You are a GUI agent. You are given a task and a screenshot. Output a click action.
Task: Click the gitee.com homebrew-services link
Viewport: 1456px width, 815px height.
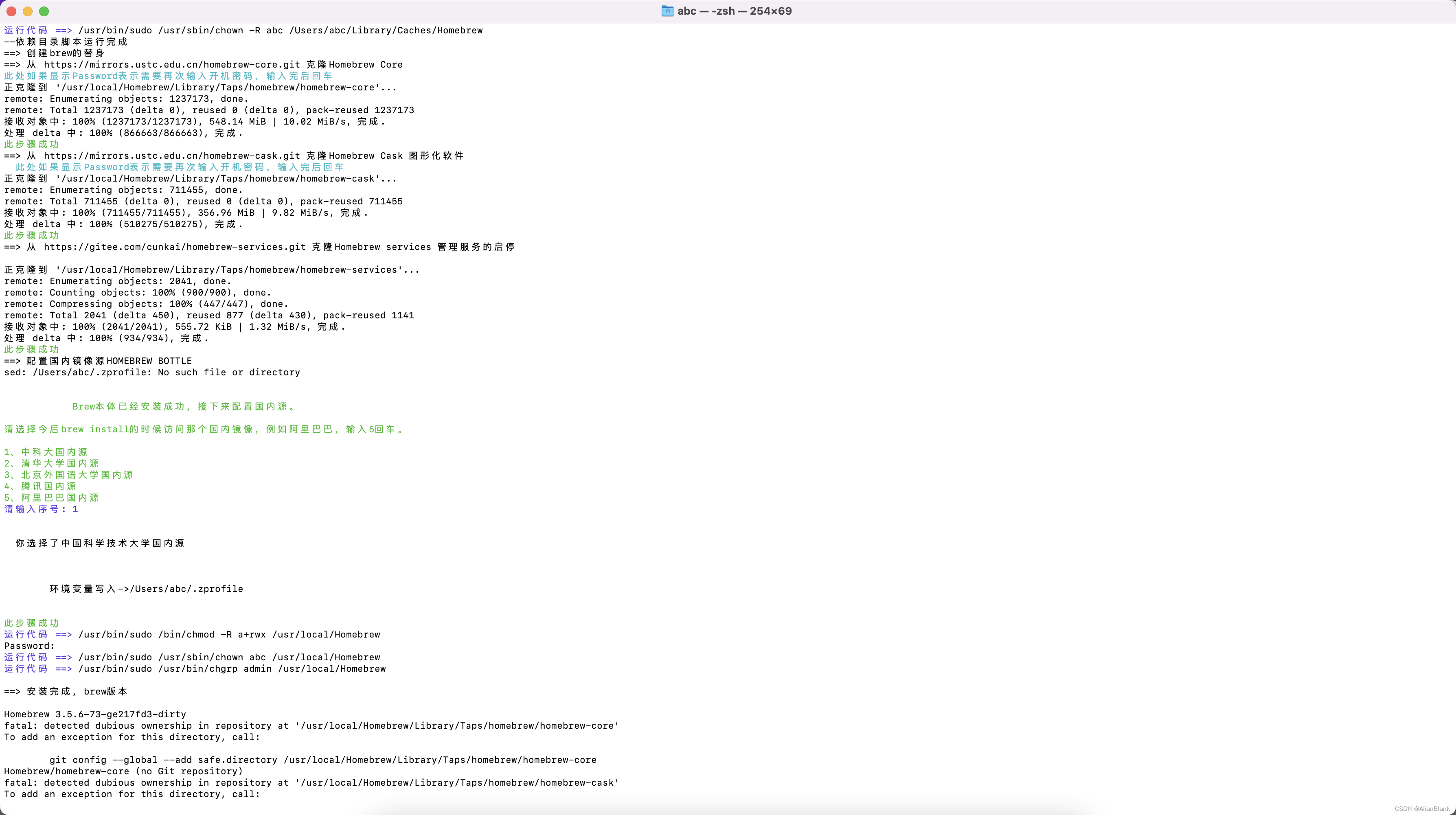[x=175, y=247]
